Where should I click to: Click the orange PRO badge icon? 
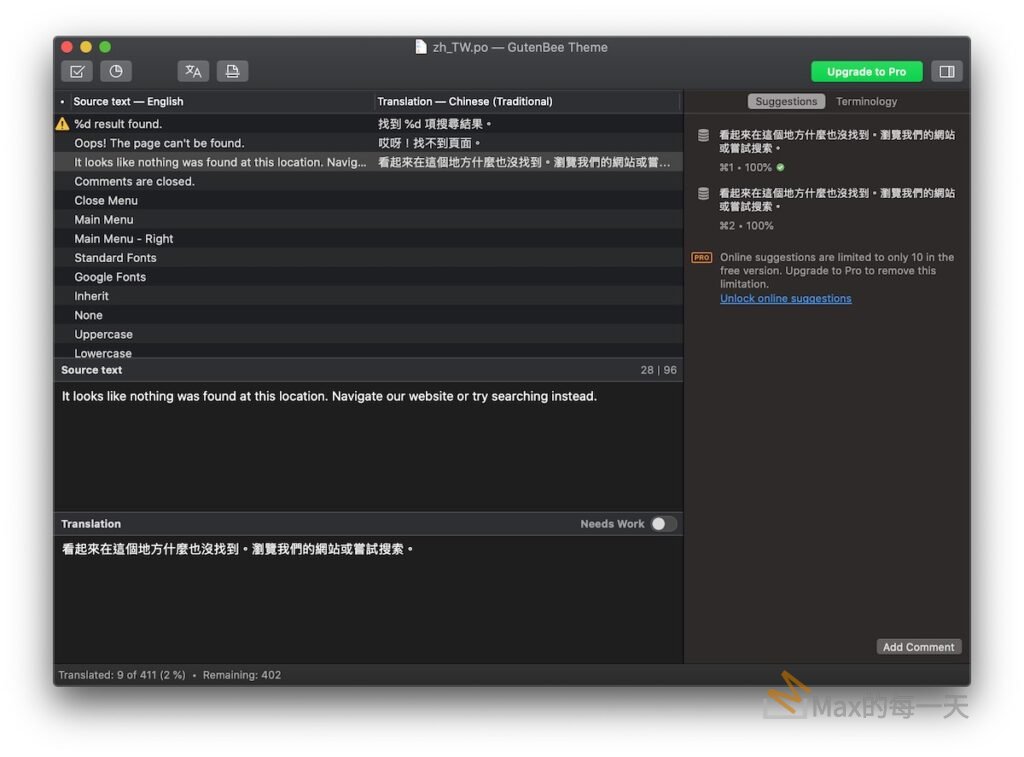click(x=702, y=258)
